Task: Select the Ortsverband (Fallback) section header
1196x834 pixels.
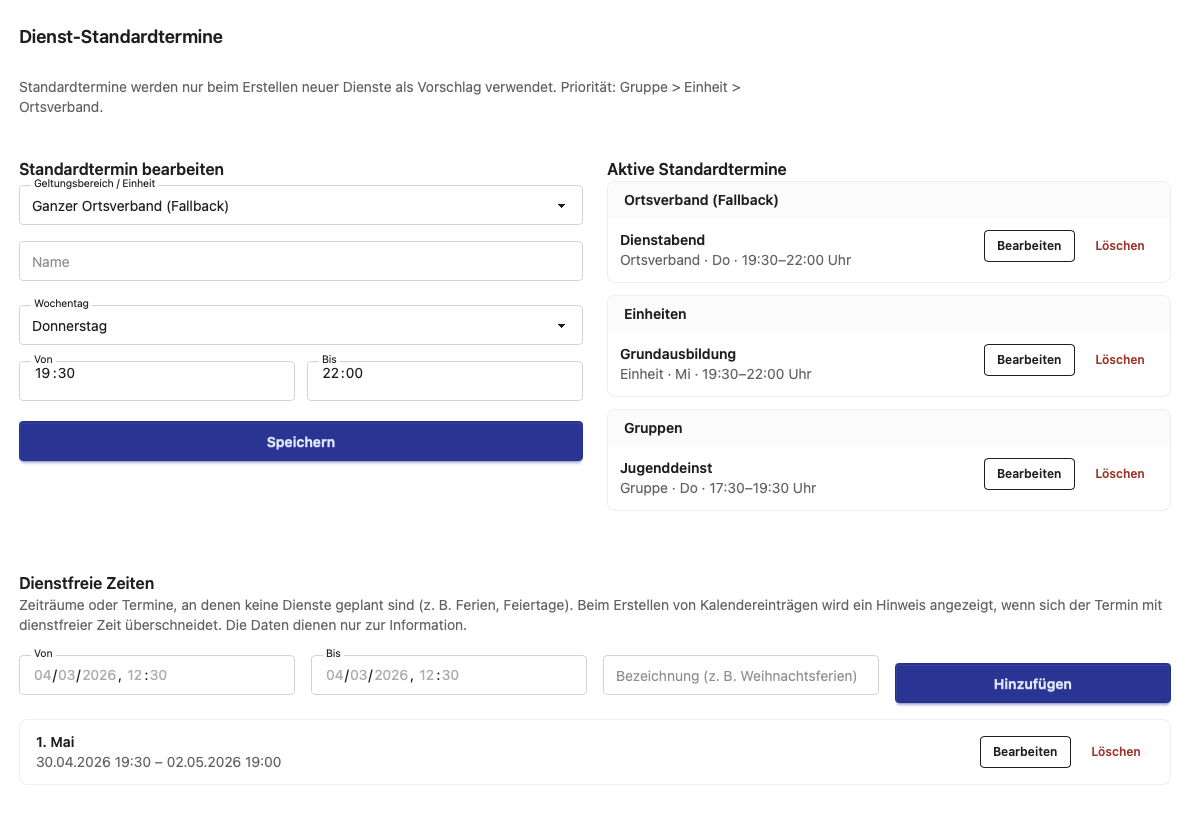Action: click(x=701, y=200)
